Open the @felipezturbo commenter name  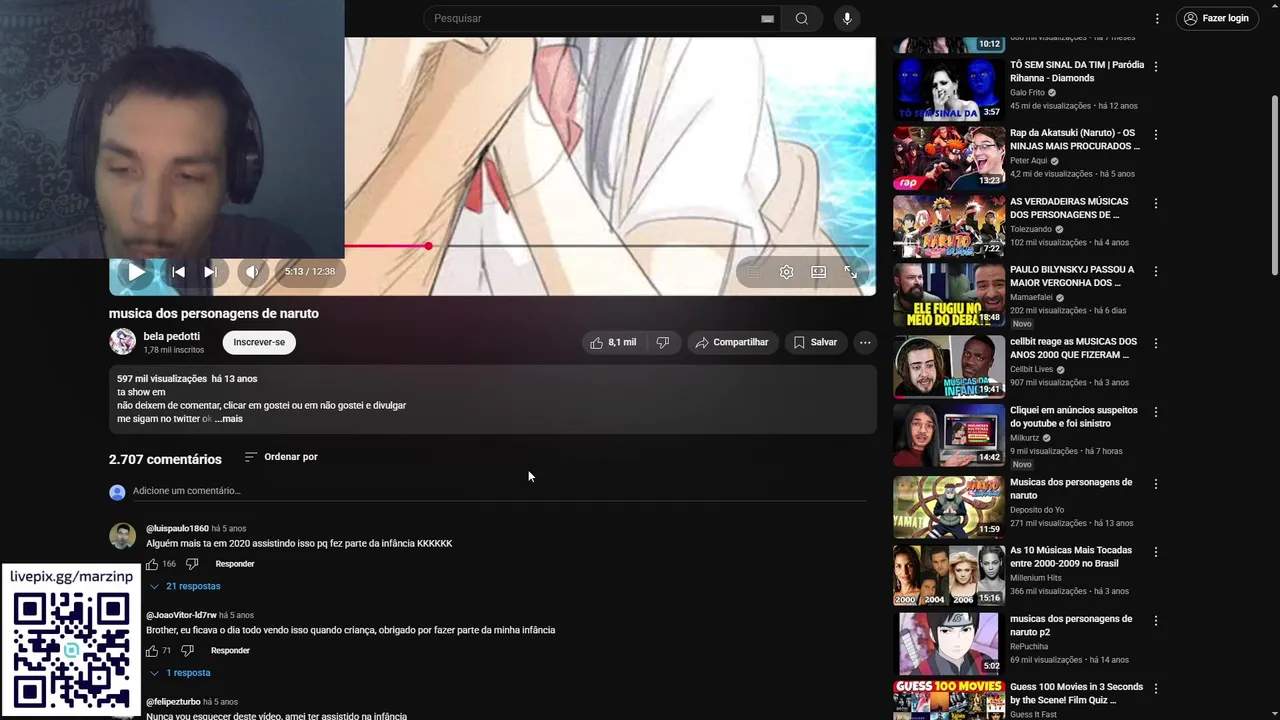click(173, 702)
